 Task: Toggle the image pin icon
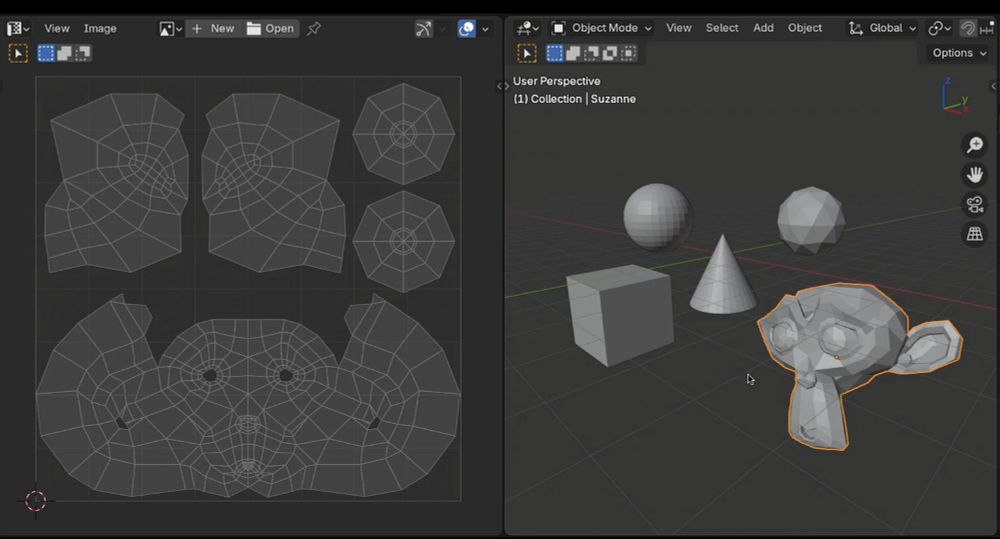[x=313, y=29]
